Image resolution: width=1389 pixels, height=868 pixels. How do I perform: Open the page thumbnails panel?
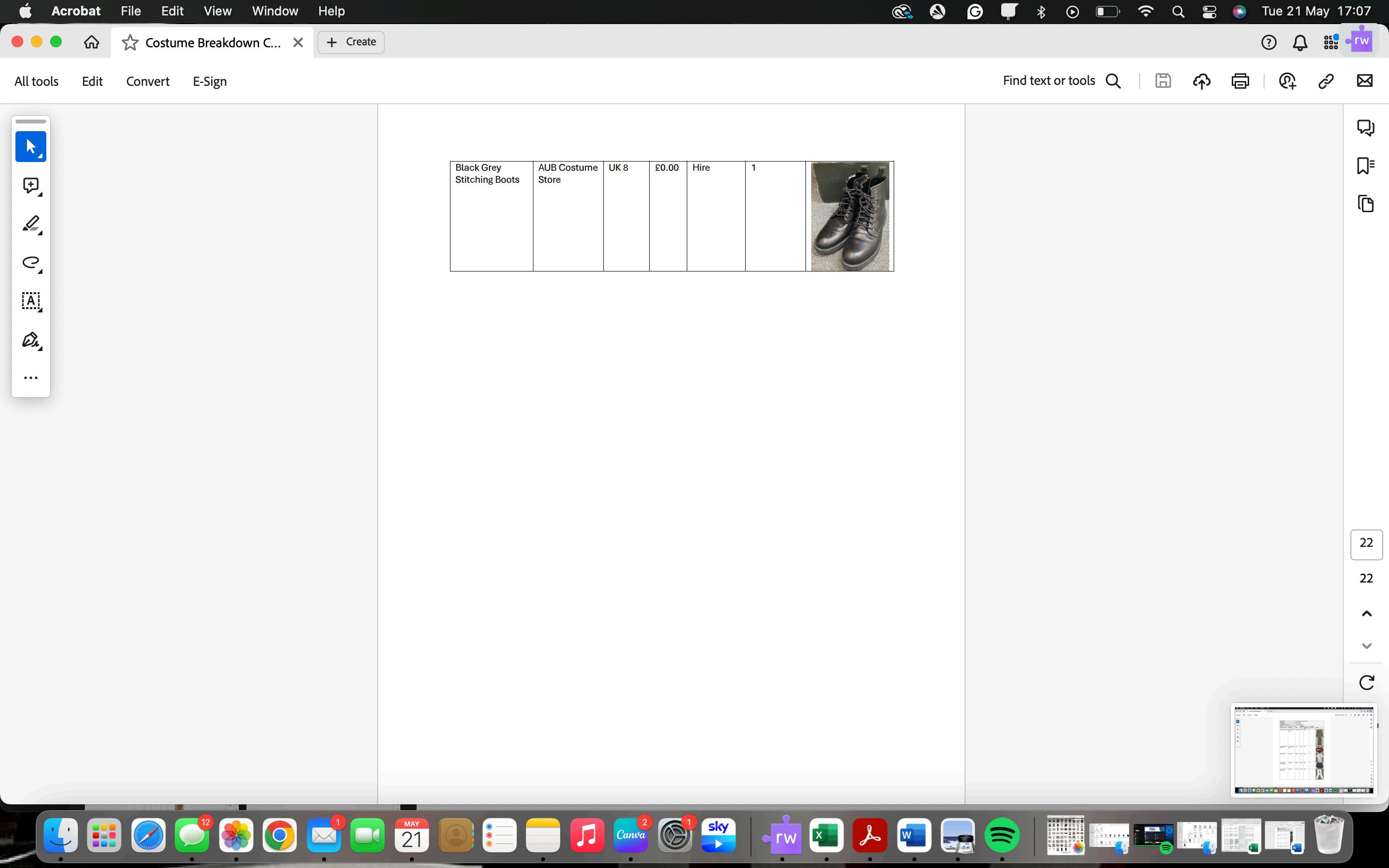click(1365, 204)
